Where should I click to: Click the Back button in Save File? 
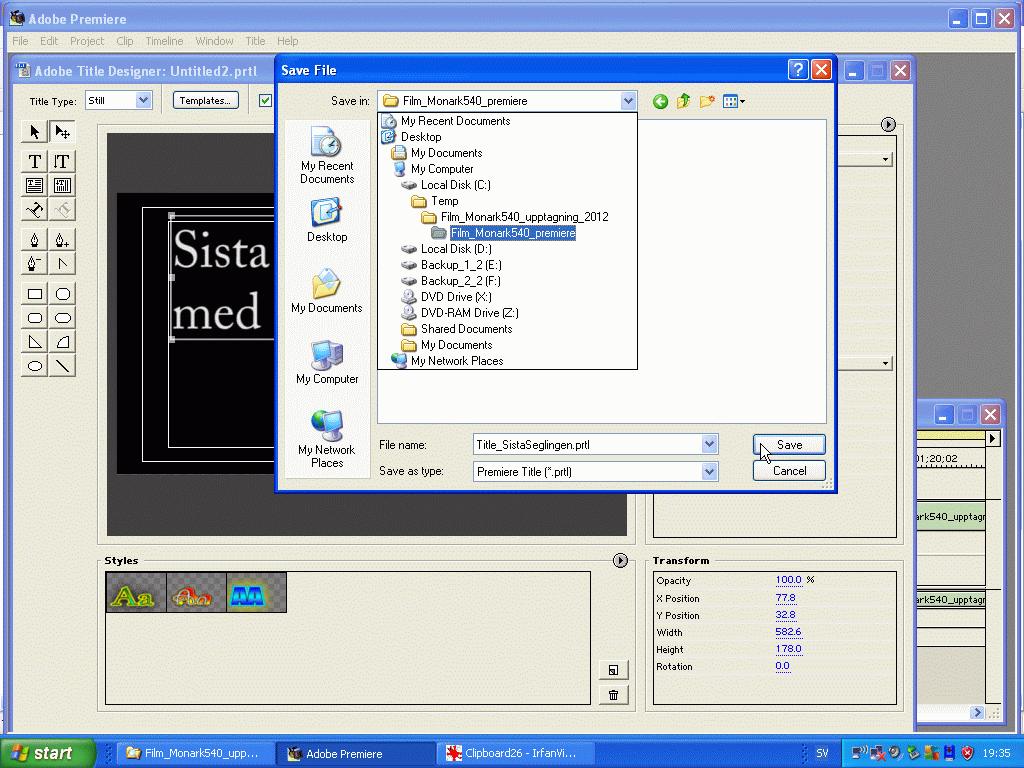660,101
